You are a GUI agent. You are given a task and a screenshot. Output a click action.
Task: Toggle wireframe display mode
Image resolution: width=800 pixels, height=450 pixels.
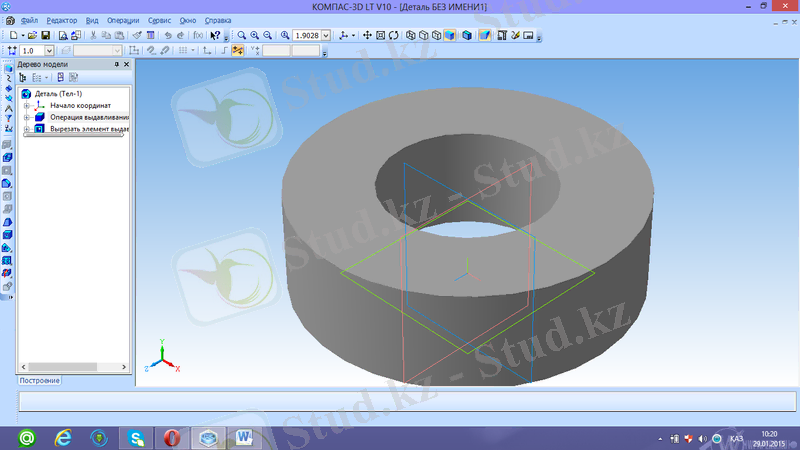tap(410, 35)
